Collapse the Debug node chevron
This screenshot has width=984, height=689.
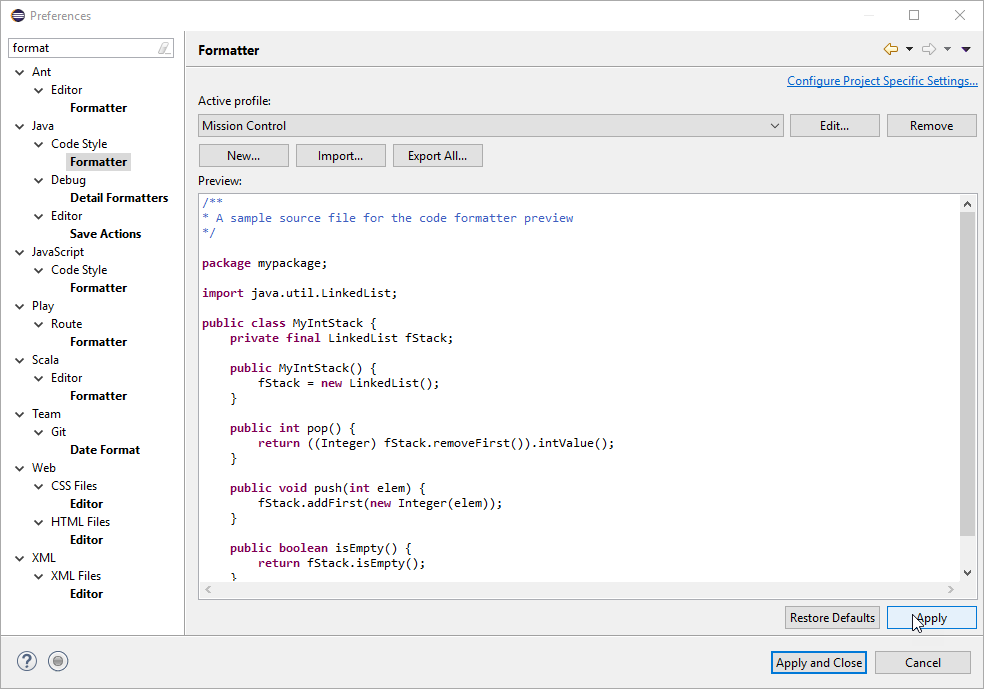(x=38, y=180)
